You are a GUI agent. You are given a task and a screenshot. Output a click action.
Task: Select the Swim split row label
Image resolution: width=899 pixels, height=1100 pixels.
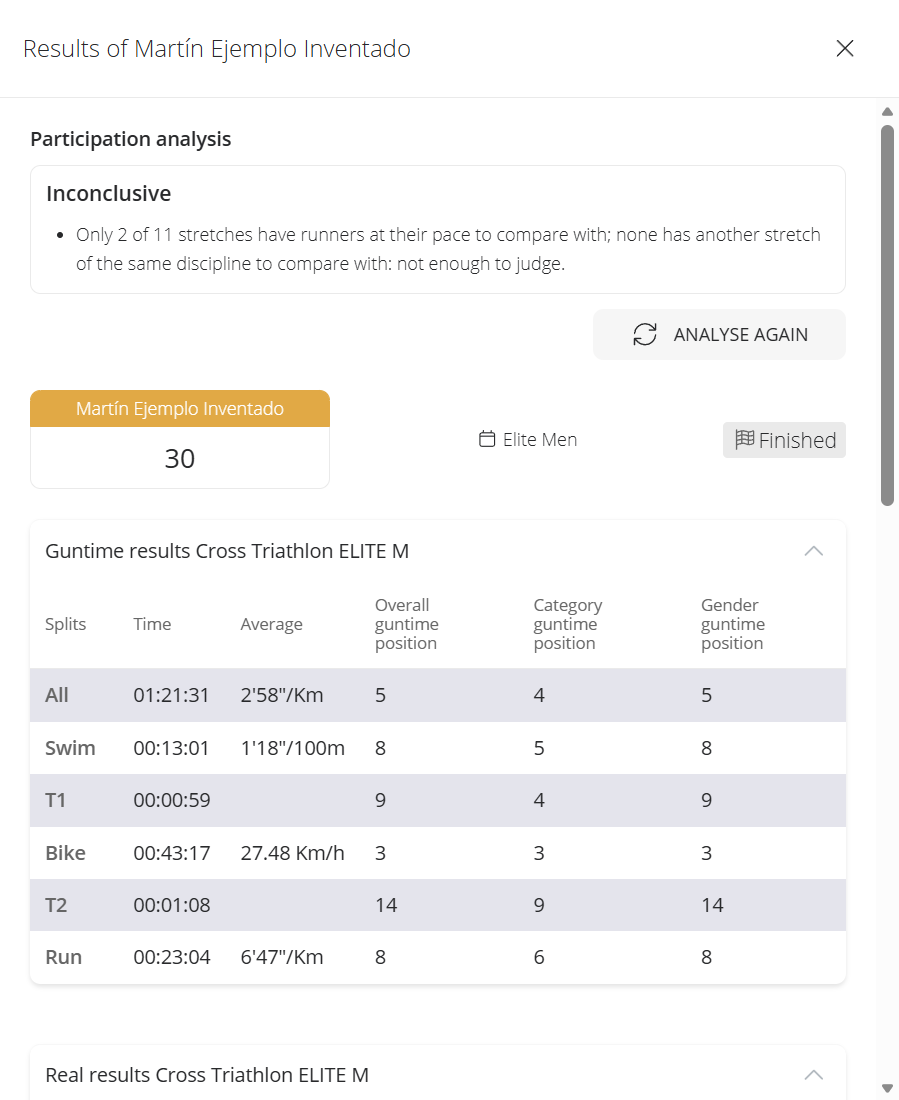(x=70, y=748)
